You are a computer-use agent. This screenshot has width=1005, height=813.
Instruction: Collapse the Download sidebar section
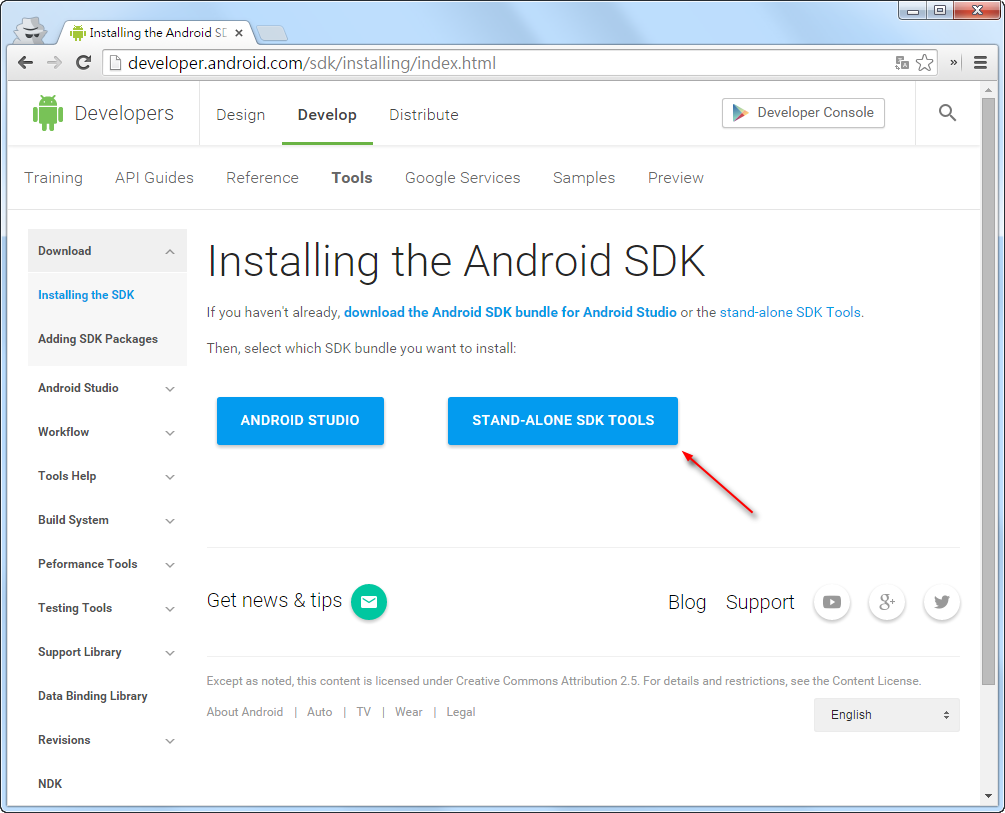click(x=170, y=251)
